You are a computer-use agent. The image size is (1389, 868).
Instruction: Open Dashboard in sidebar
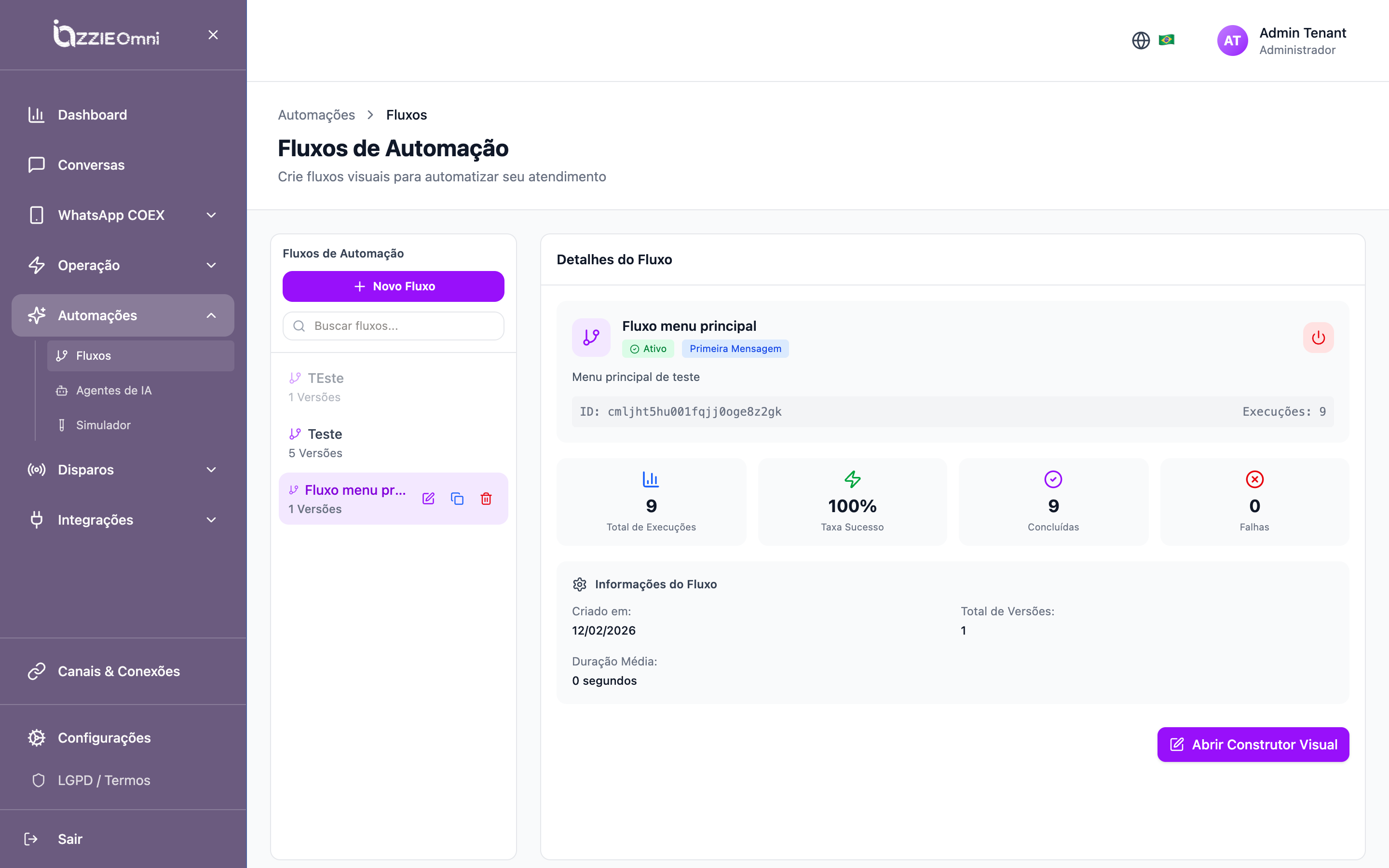(x=123, y=115)
